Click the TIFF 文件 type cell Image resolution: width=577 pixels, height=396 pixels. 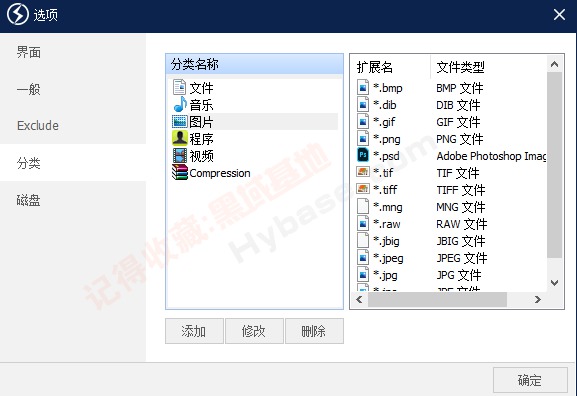click(x=461, y=190)
